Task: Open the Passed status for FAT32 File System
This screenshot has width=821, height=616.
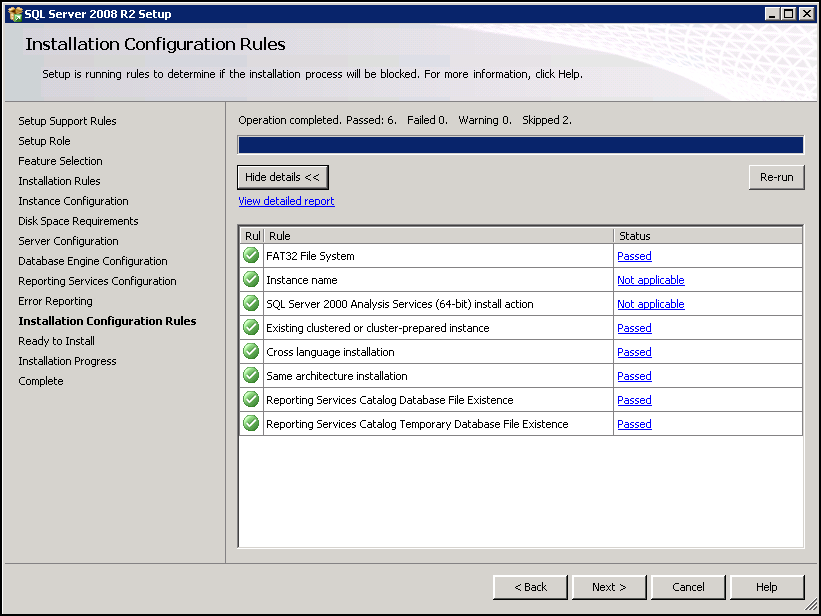Action: [634, 256]
